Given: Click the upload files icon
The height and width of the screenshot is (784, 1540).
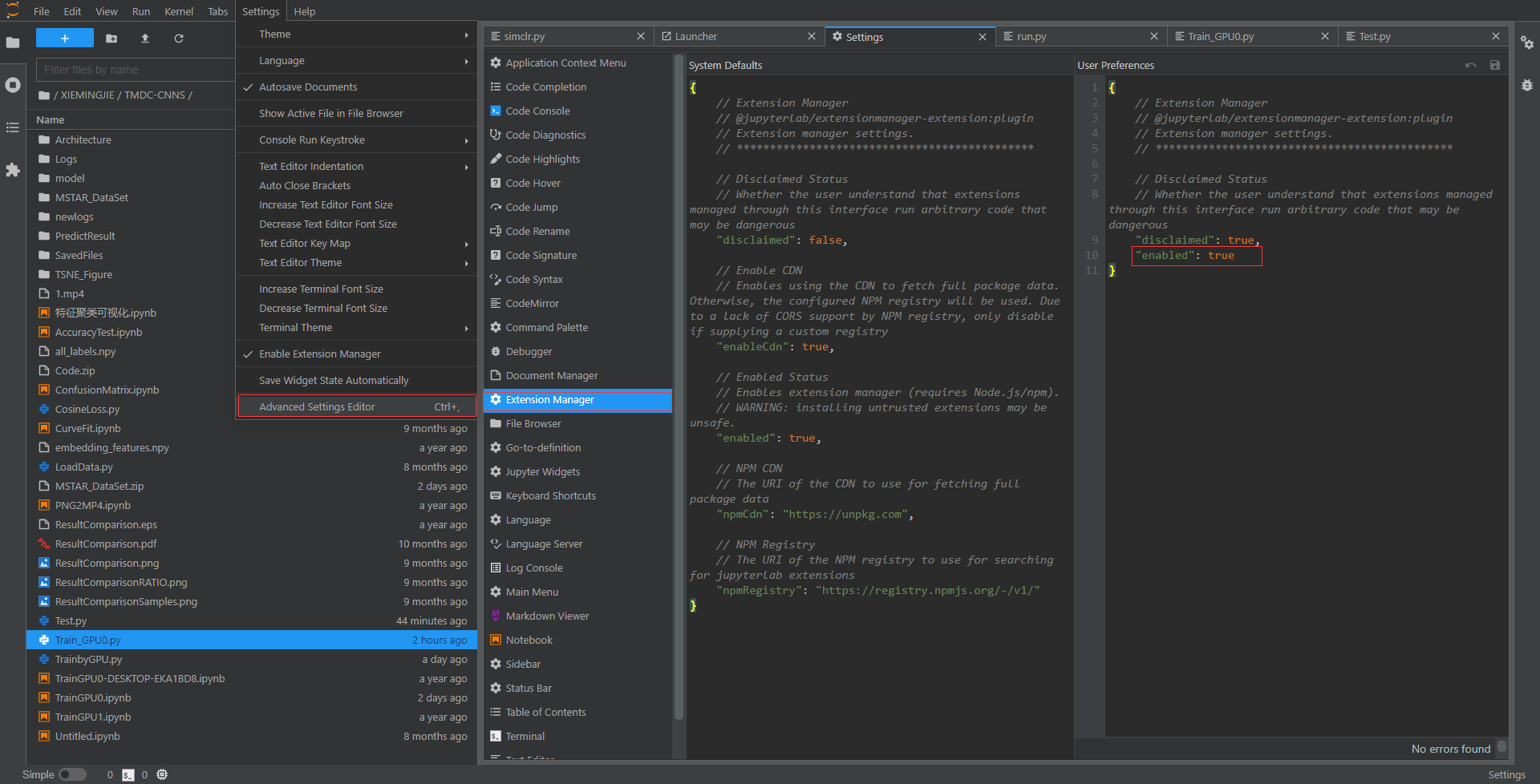Looking at the screenshot, I should point(145,38).
